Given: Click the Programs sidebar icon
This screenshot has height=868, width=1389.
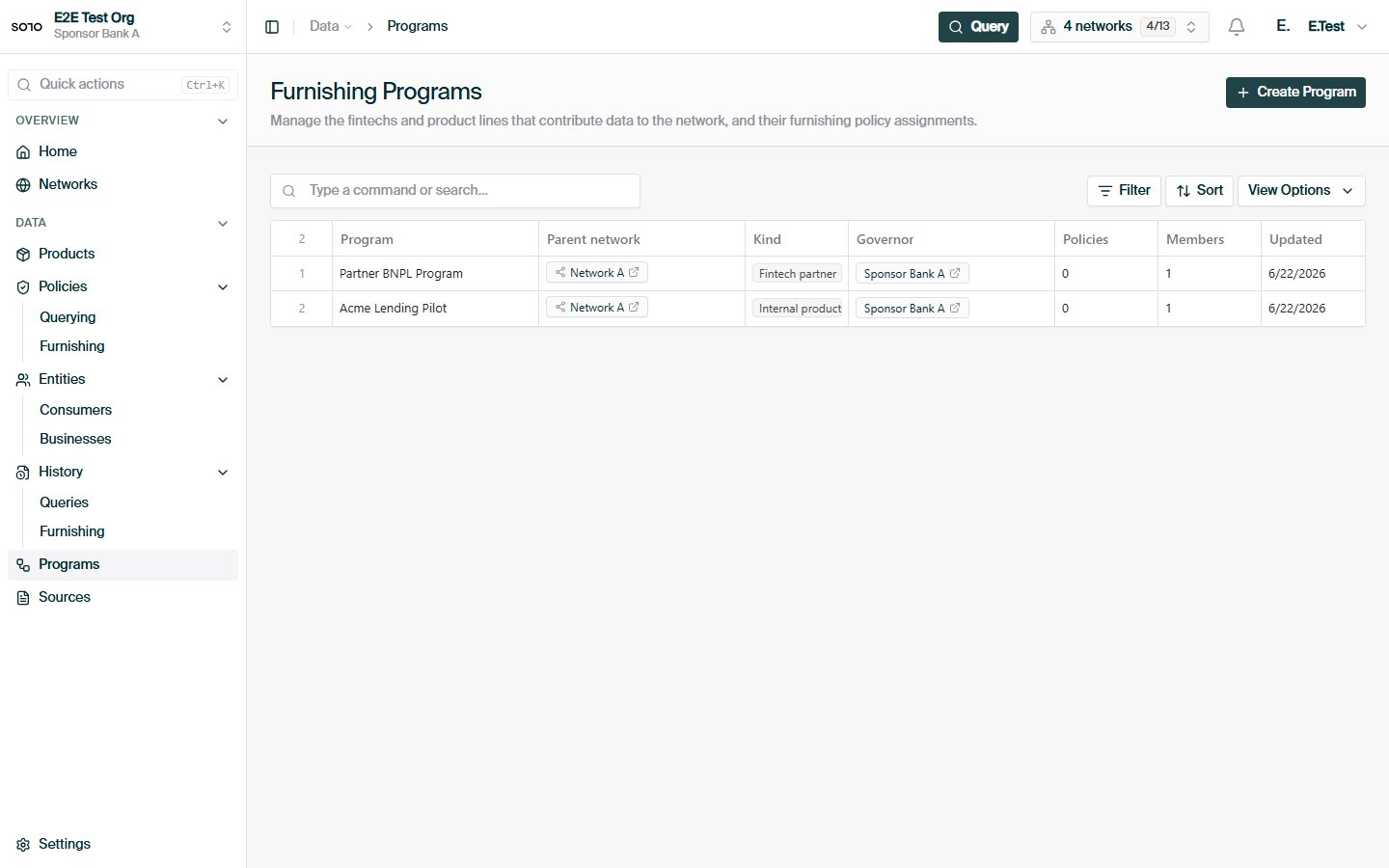Looking at the screenshot, I should pos(23,565).
